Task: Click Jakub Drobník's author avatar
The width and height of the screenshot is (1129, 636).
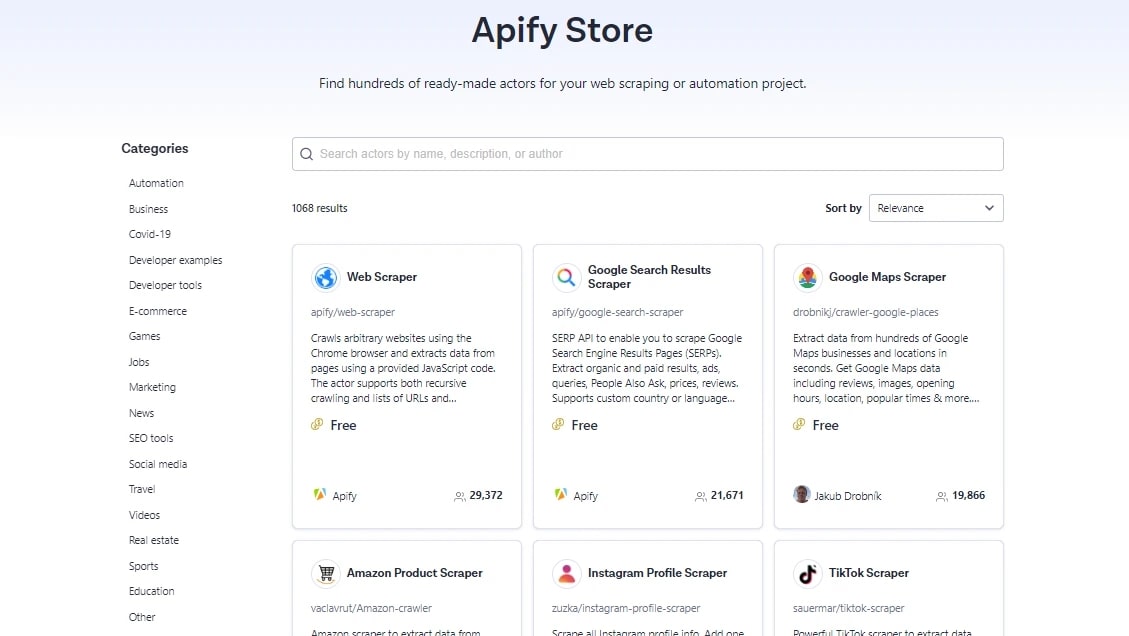Action: pyautogui.click(x=801, y=494)
